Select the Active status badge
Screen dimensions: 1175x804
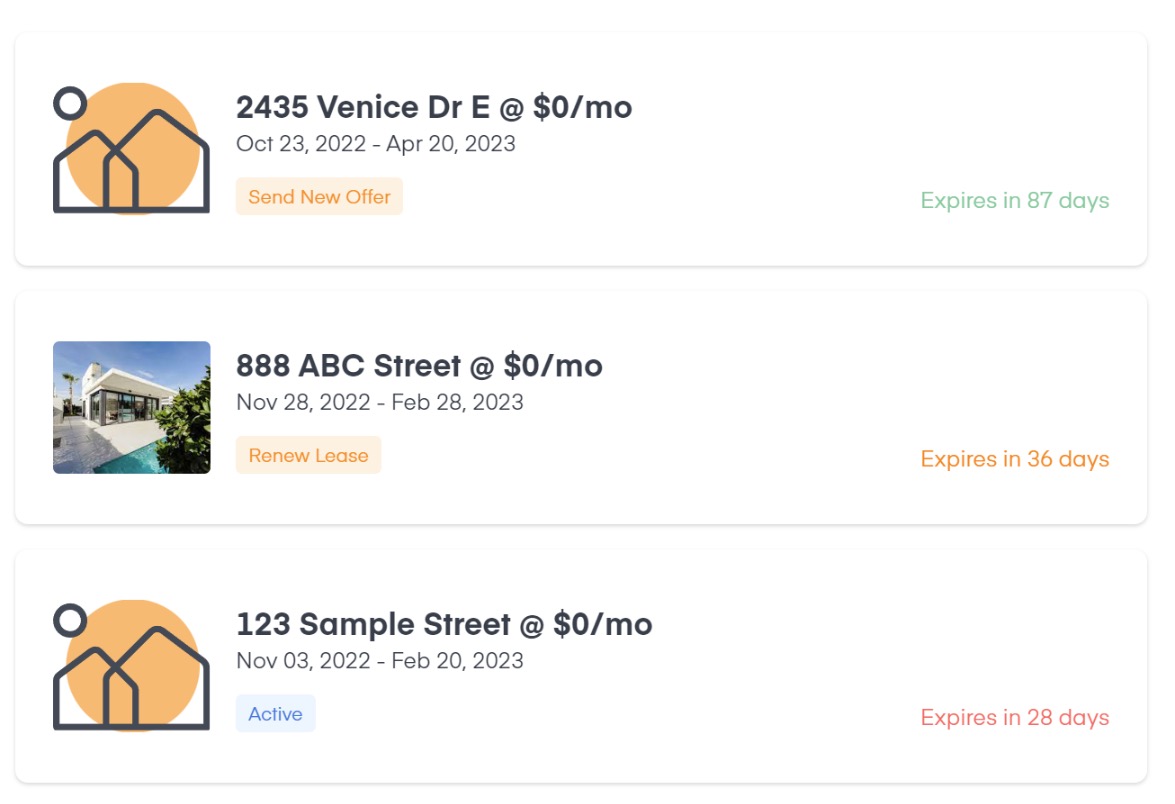click(x=275, y=713)
